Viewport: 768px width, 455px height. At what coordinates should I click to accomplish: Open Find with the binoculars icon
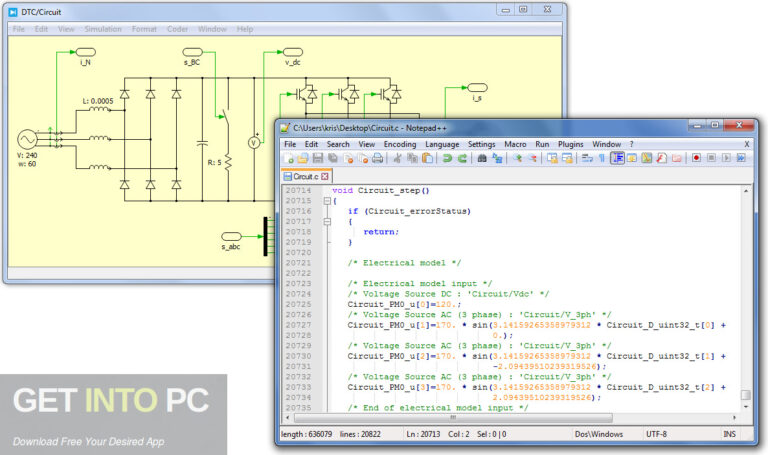482,158
